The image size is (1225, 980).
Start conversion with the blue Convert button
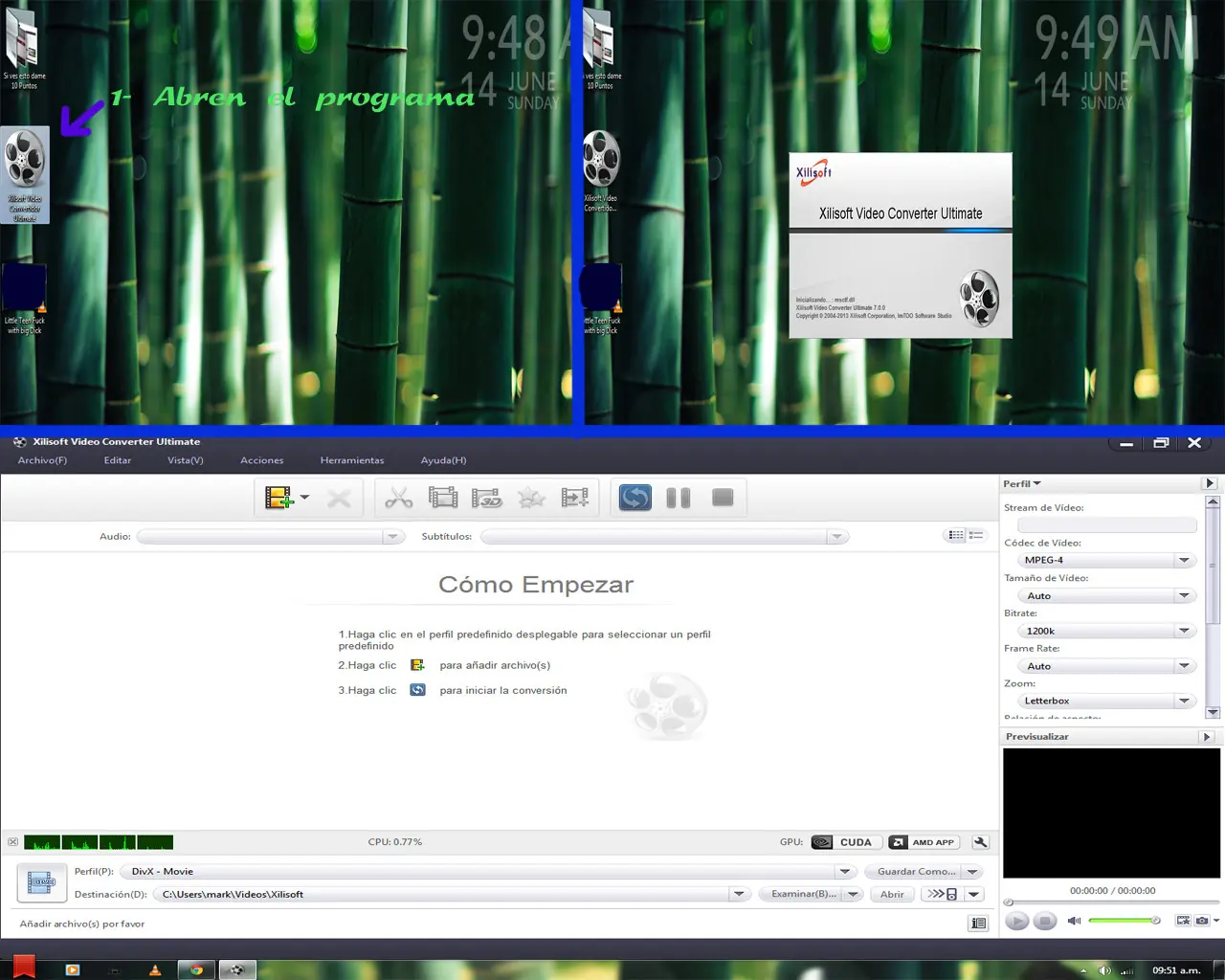click(635, 498)
